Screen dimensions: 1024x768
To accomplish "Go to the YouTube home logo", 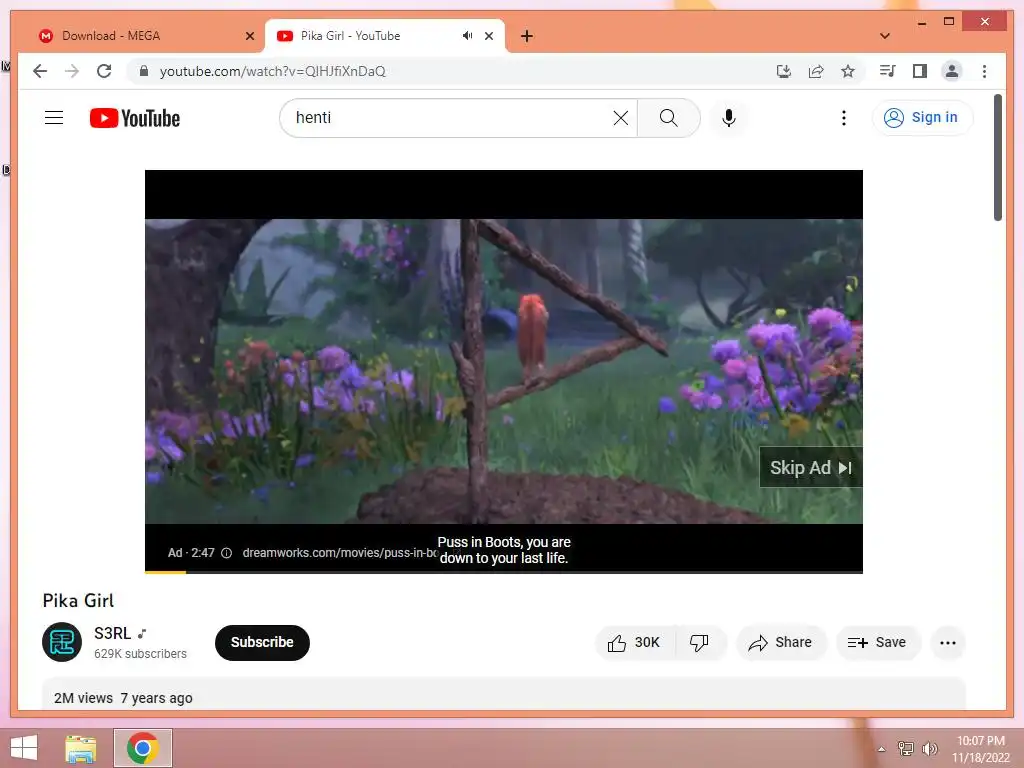I will (x=135, y=118).
